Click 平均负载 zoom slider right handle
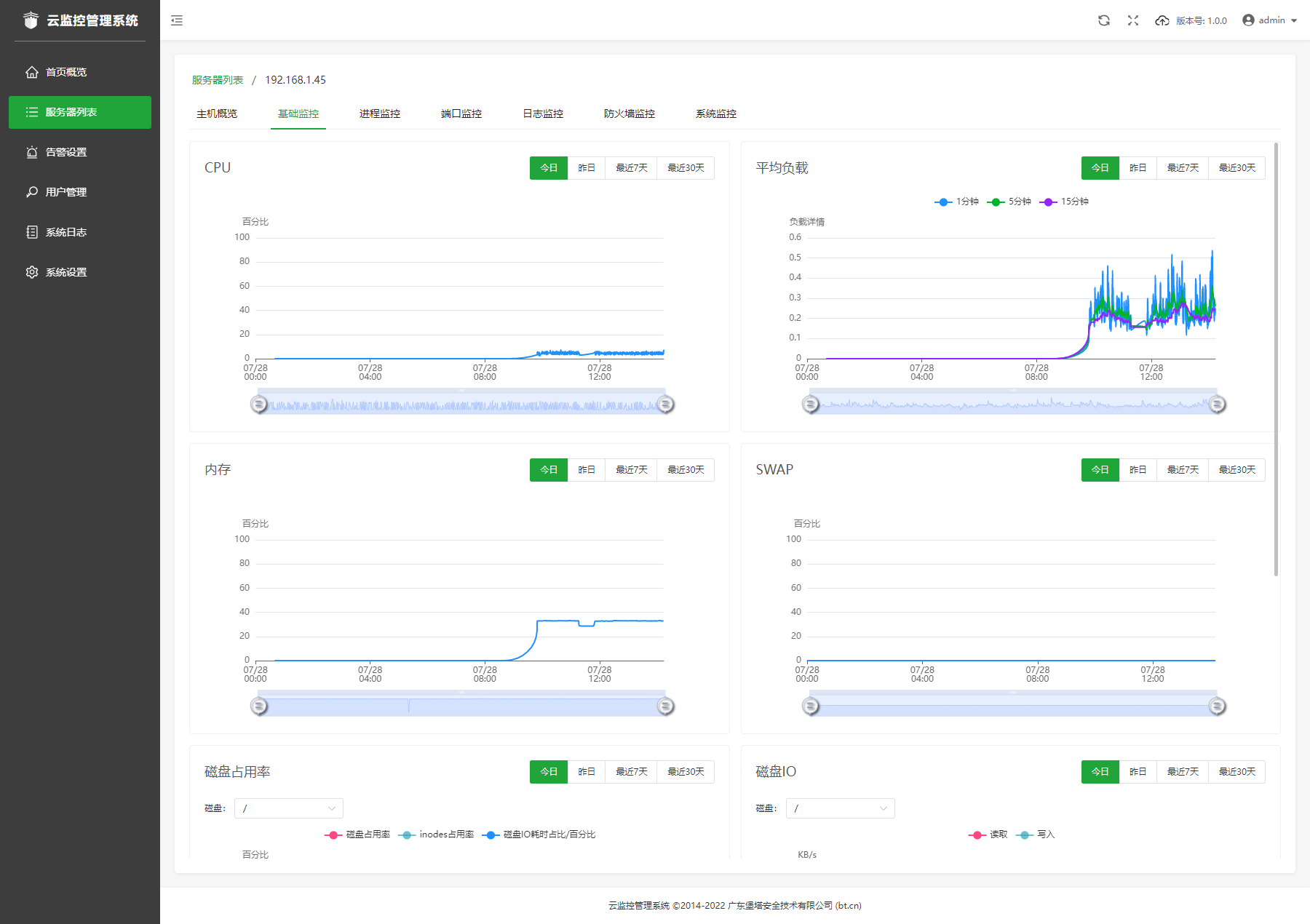Screen dimensions: 1310x924 pyautogui.click(x=1217, y=405)
